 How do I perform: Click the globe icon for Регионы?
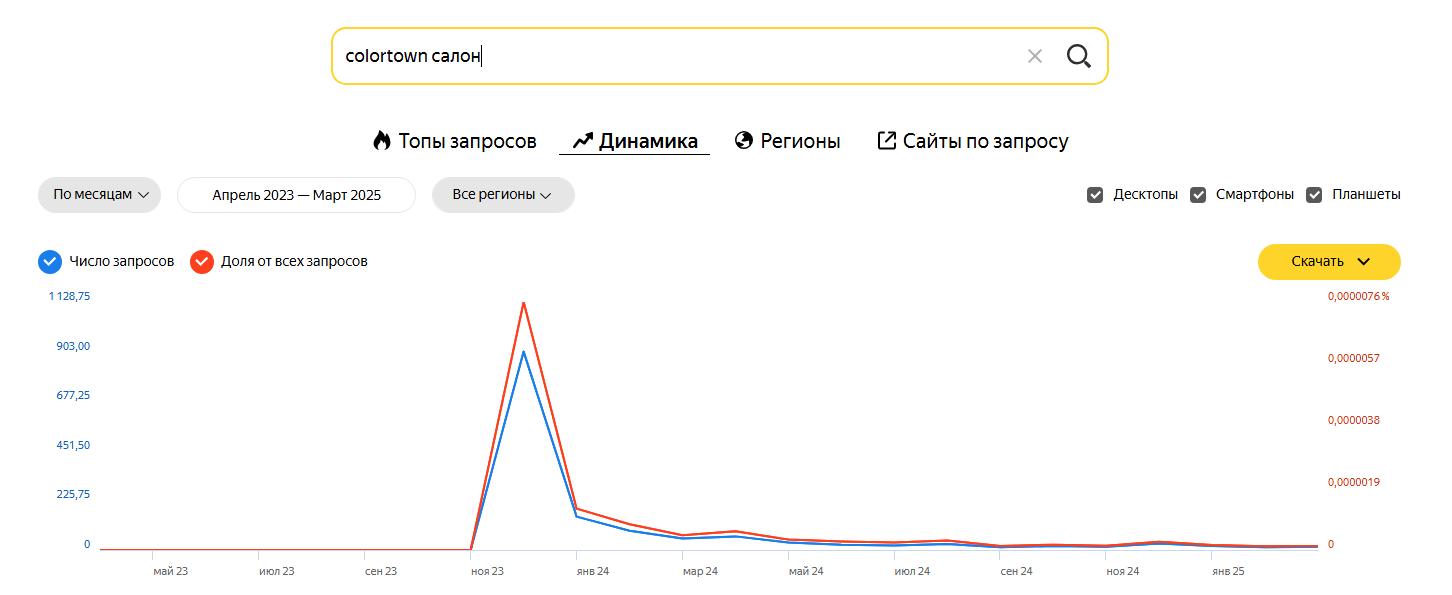pyautogui.click(x=743, y=141)
